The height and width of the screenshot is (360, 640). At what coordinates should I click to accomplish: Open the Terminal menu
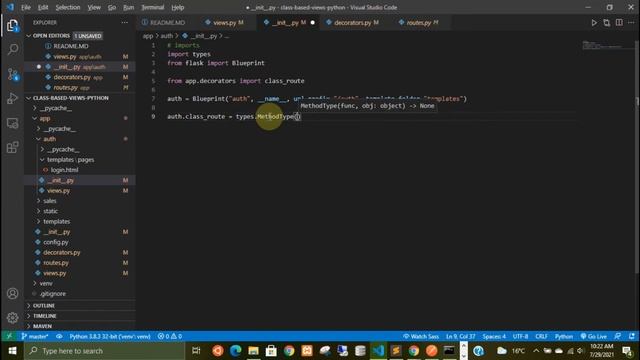153,7
